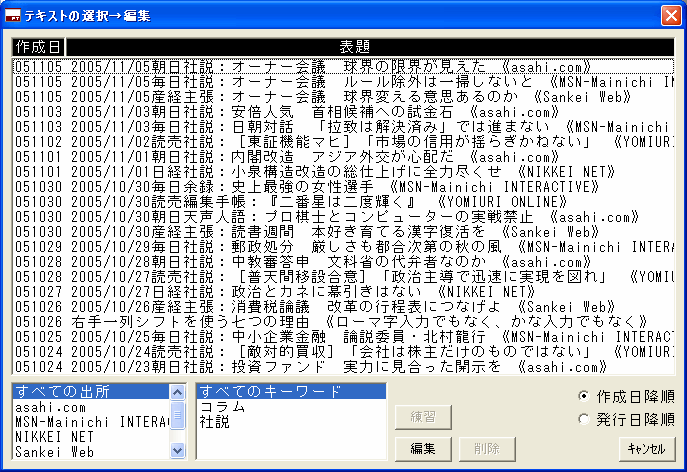
Task: Select 産経主張 読書週間 row
Action: (344, 232)
